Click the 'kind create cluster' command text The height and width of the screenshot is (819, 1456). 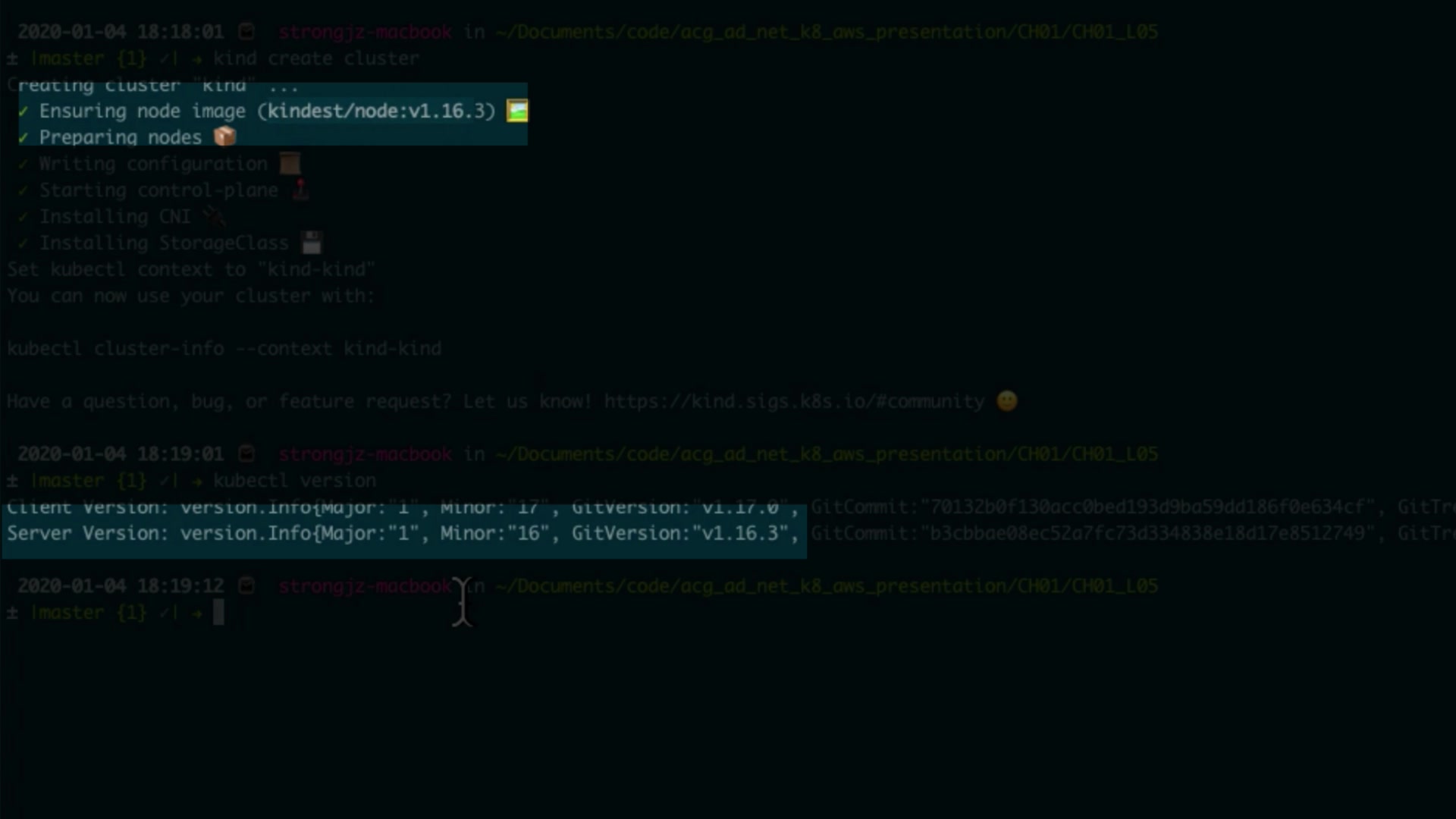(315, 59)
